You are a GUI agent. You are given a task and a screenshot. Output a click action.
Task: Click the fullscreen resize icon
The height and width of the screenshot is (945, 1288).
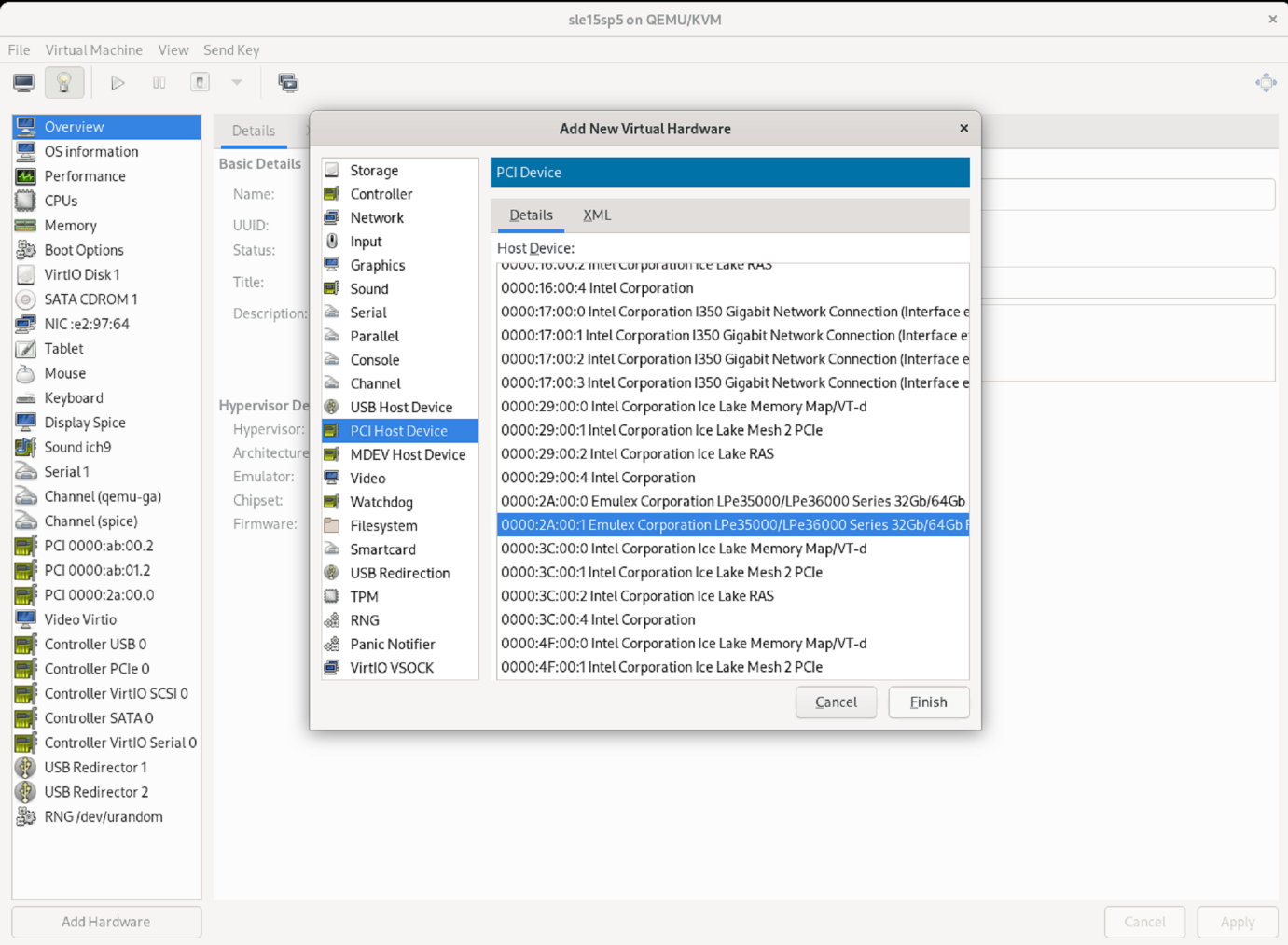(1266, 83)
